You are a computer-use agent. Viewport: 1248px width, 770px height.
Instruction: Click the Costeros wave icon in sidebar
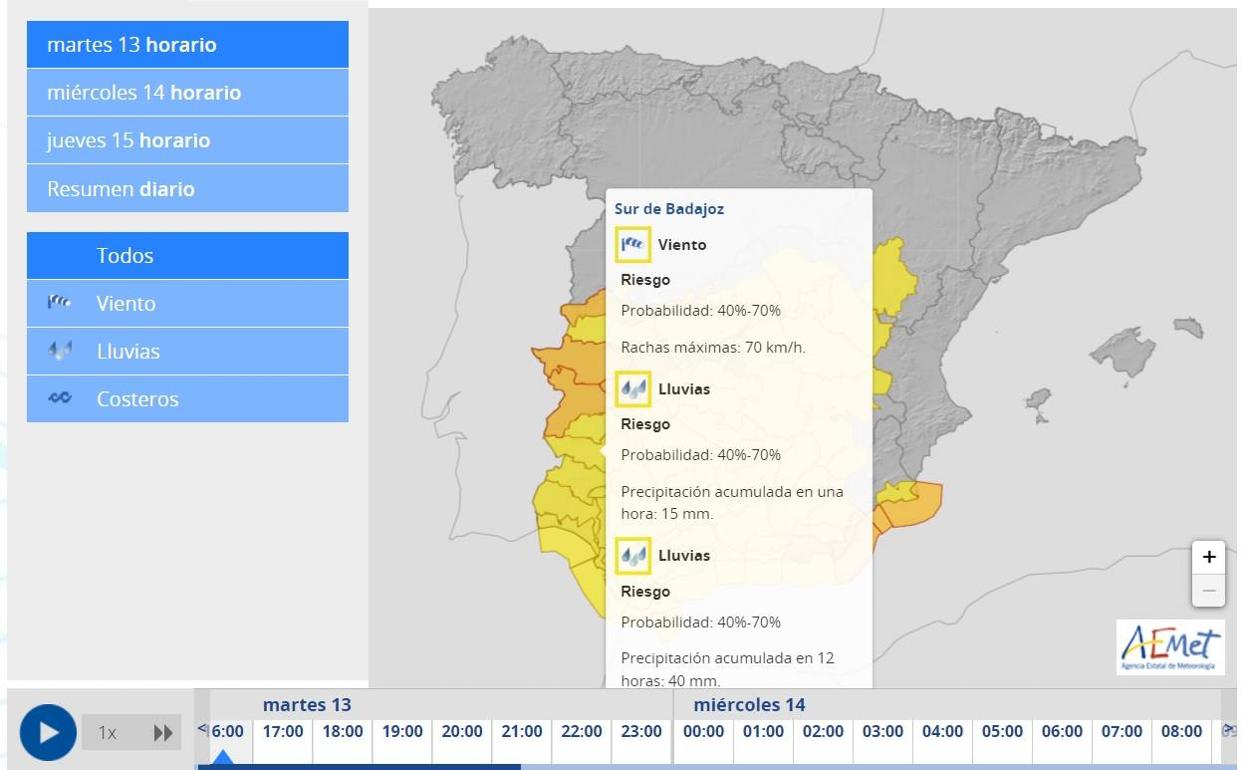(x=61, y=399)
